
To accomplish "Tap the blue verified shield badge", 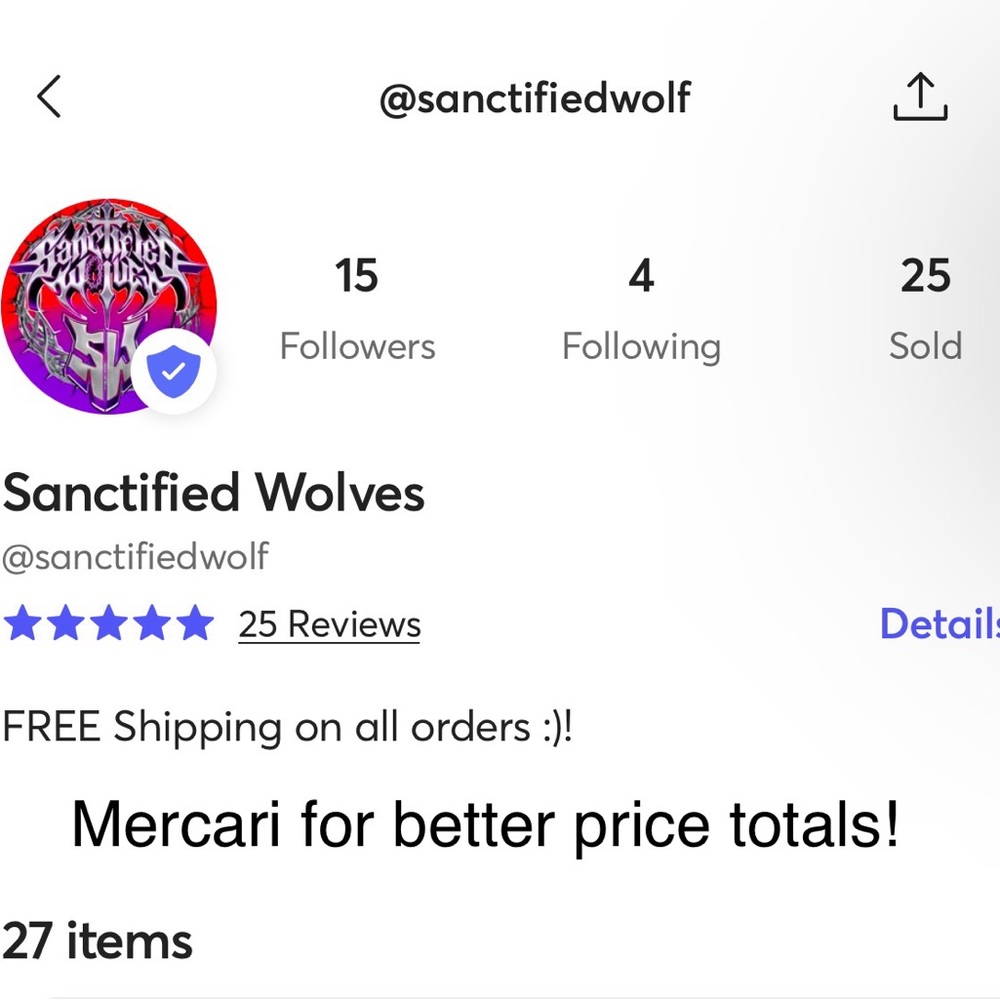I will tap(173, 371).
